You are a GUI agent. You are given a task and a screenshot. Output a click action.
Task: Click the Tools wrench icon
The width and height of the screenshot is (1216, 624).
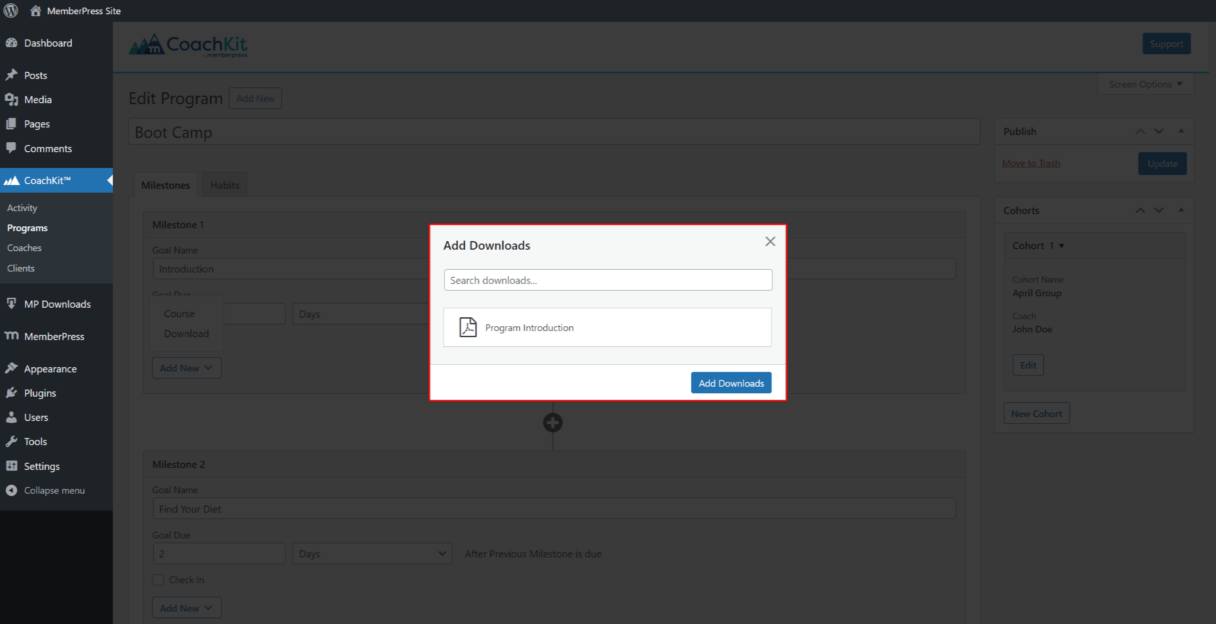tap(12, 441)
